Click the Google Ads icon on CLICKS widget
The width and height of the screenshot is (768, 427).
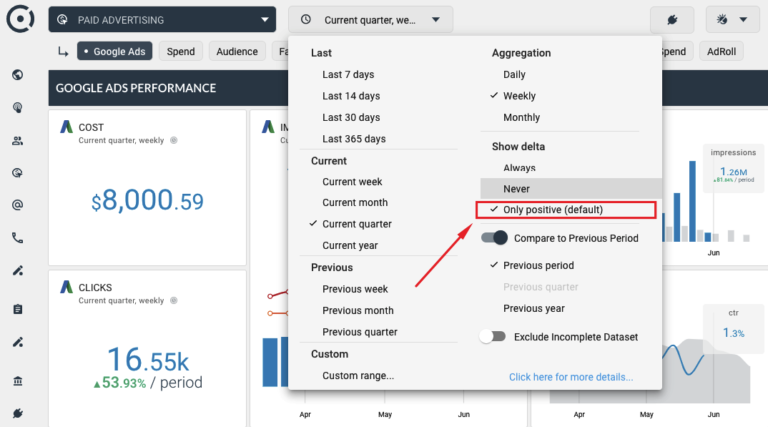[66, 287]
